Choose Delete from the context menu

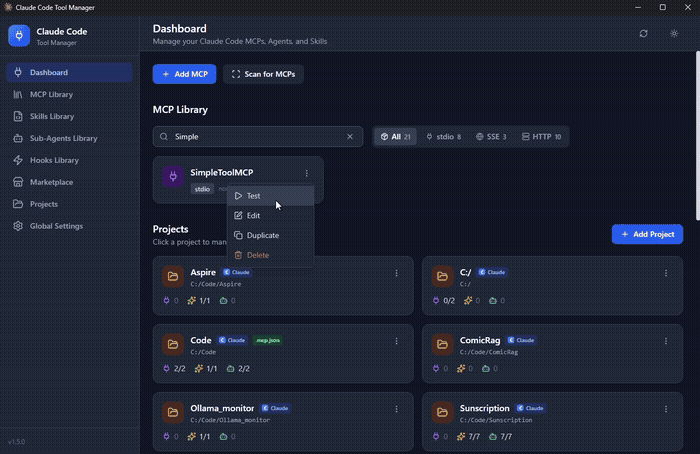tap(271, 255)
